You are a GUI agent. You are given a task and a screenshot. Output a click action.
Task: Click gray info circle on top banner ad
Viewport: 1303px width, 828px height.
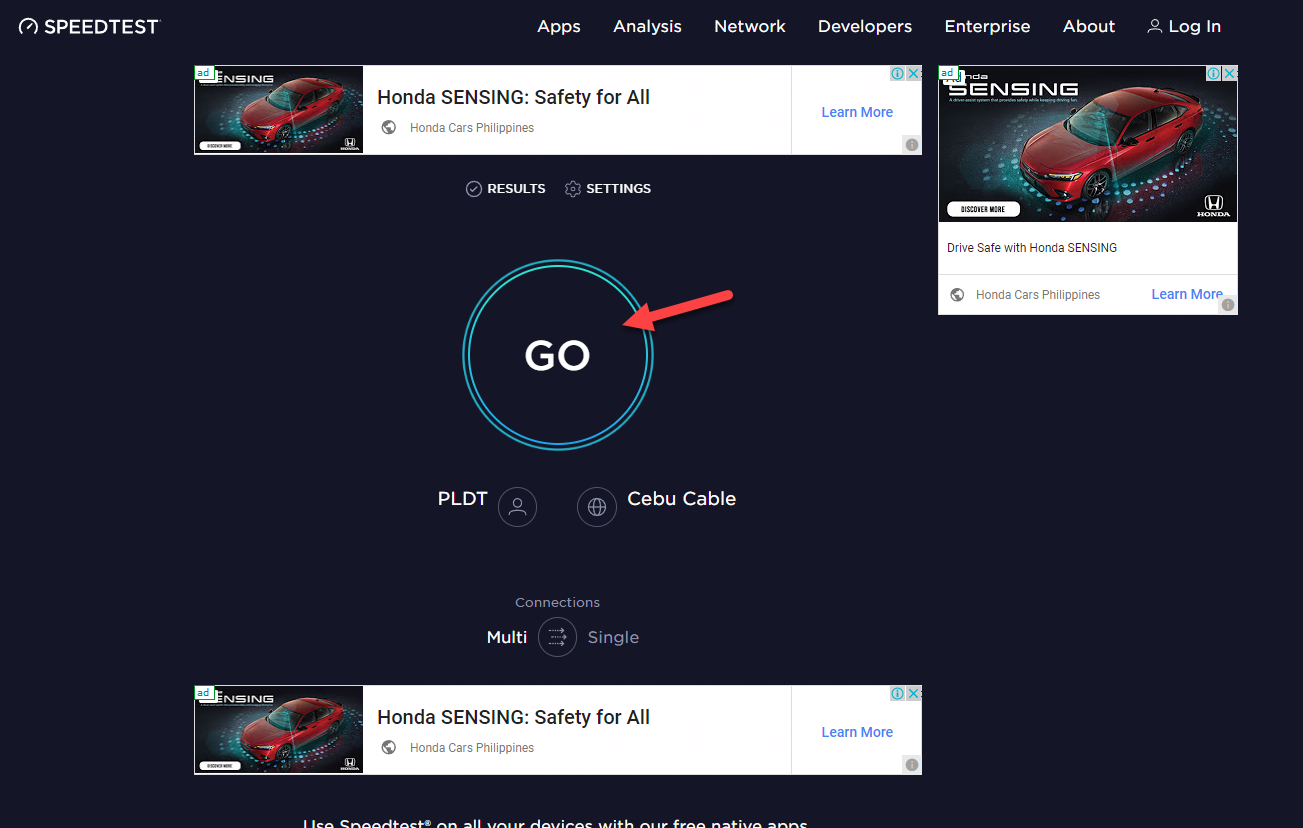(x=912, y=145)
